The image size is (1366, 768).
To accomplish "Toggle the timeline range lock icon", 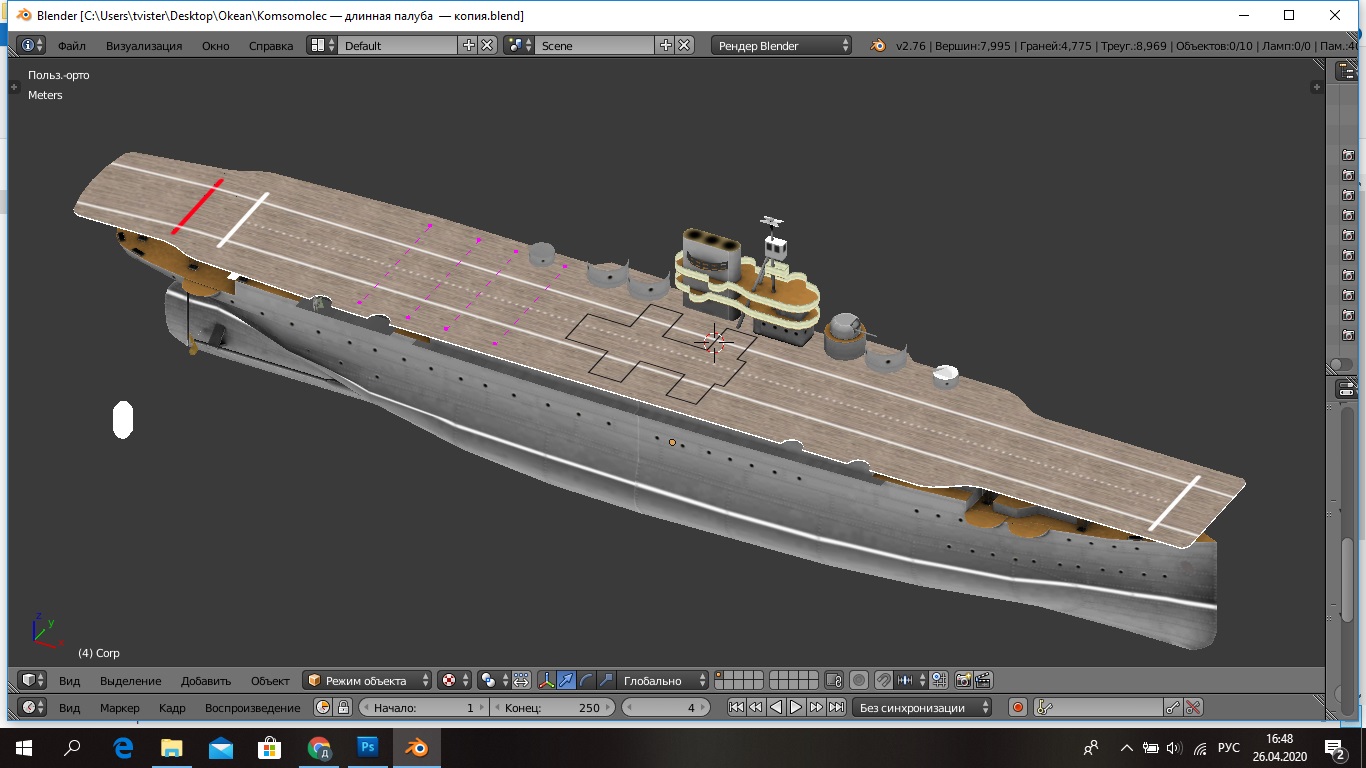I will (x=343, y=707).
